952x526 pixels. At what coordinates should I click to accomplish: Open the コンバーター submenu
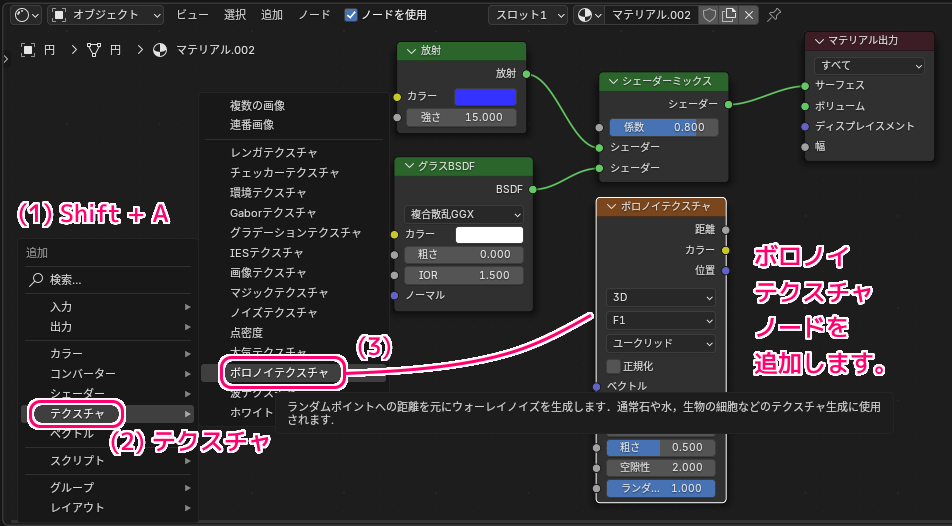(108, 374)
